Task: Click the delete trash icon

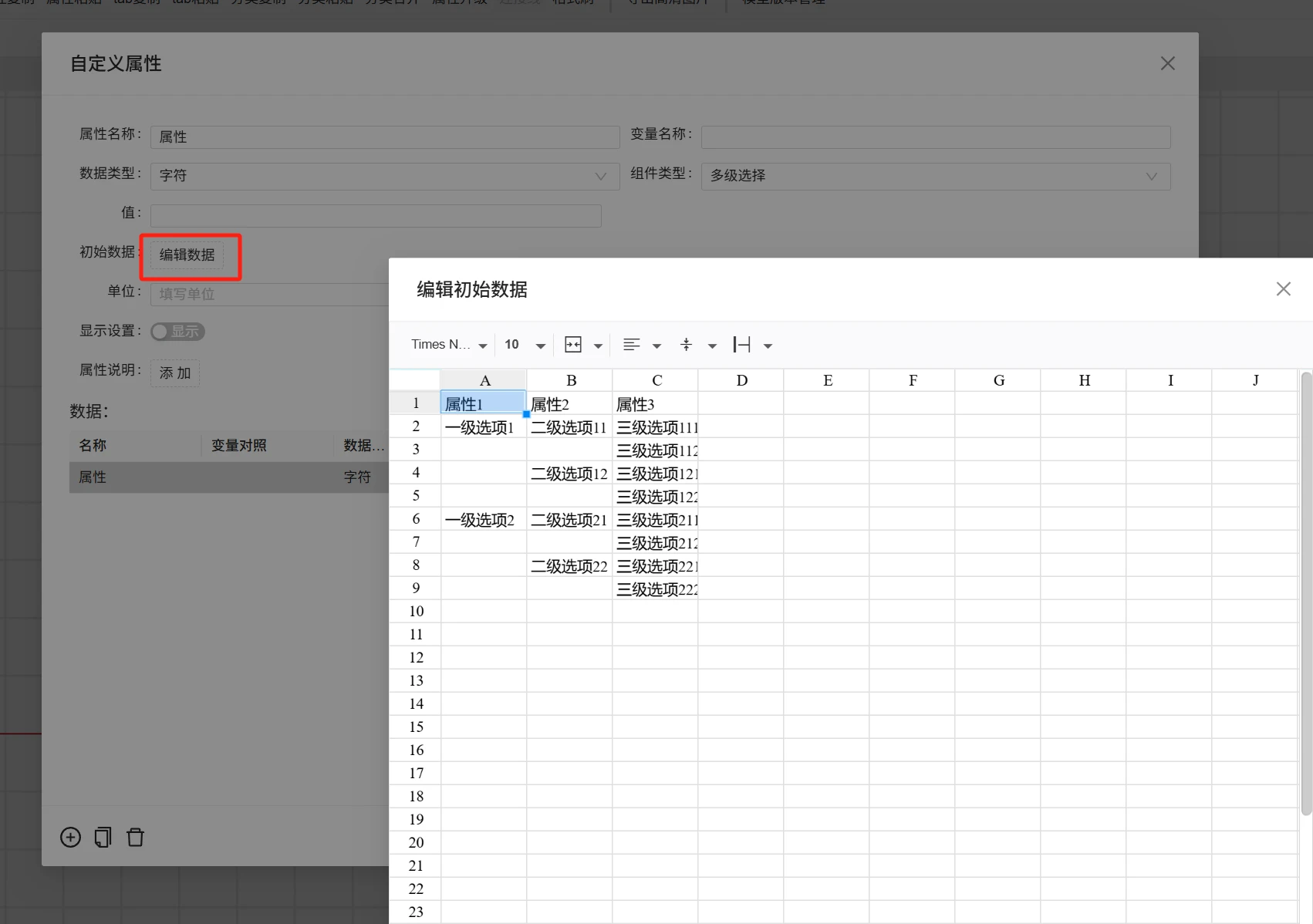Action: pyautogui.click(x=135, y=838)
